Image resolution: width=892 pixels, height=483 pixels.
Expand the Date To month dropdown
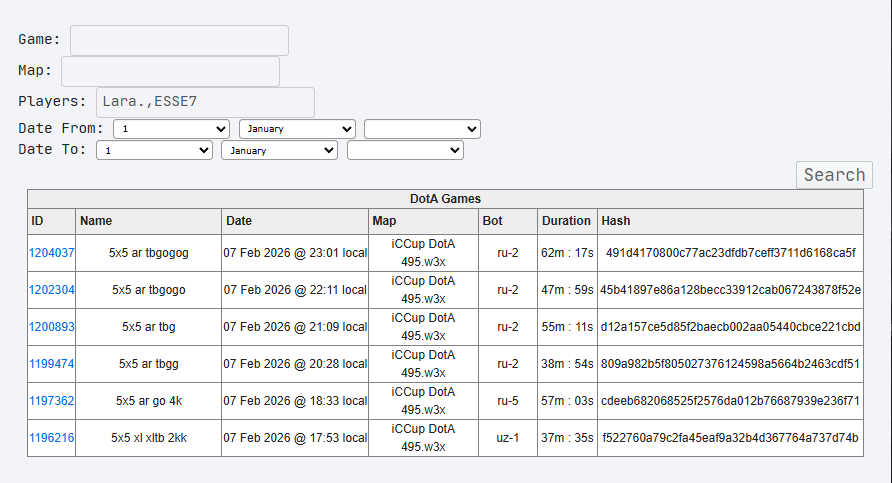tap(279, 150)
